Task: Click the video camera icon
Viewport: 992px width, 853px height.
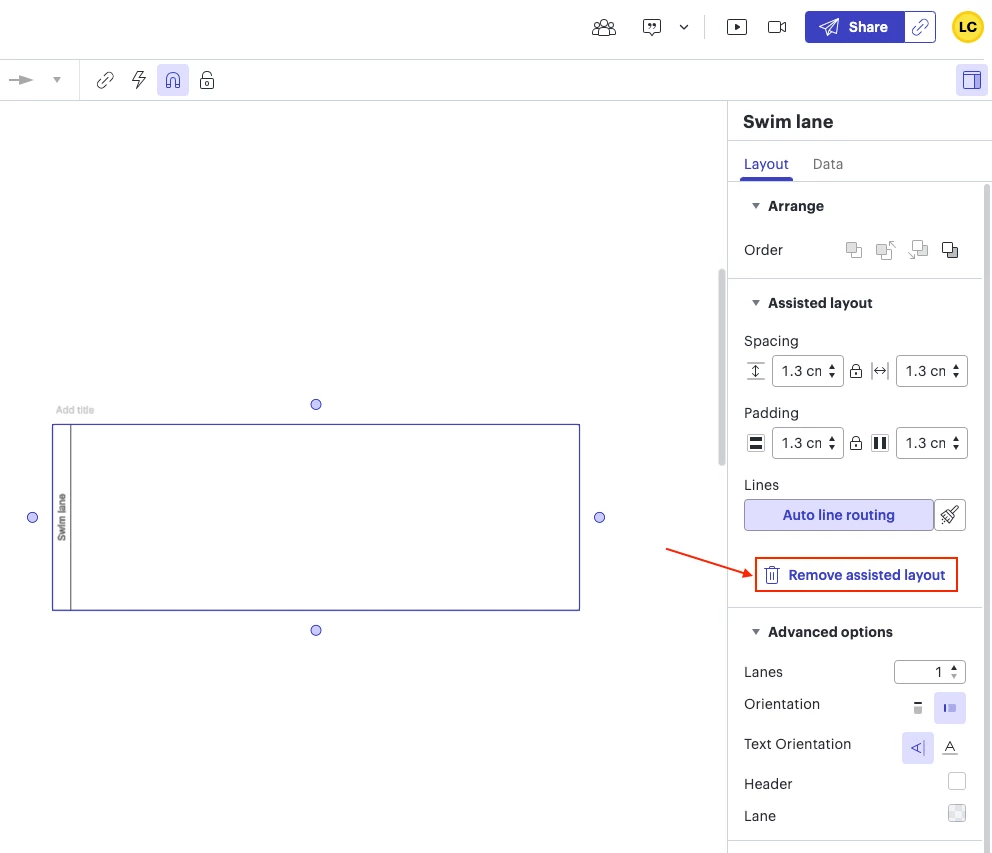Action: click(777, 27)
